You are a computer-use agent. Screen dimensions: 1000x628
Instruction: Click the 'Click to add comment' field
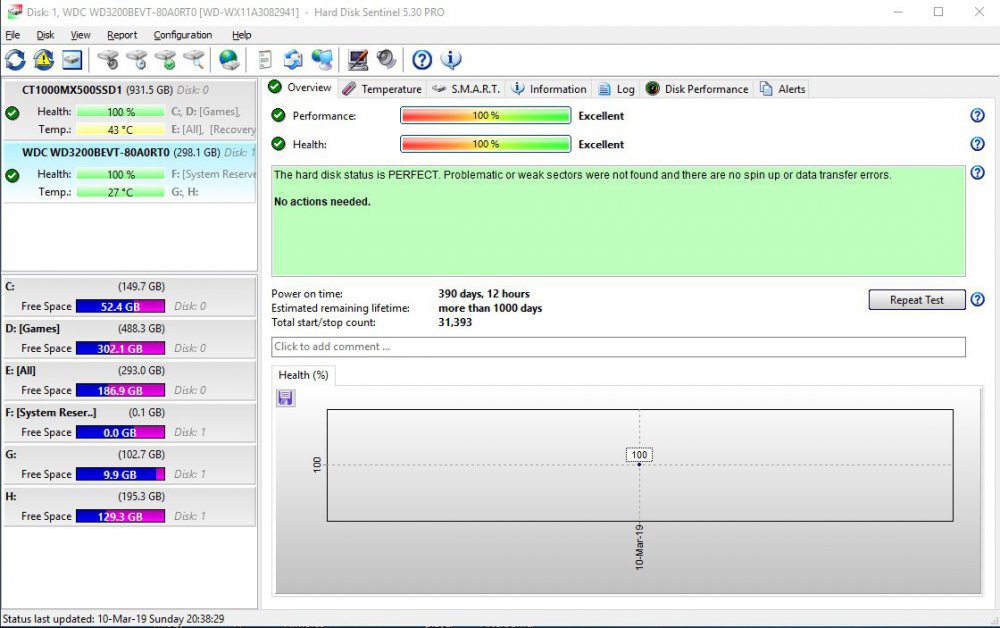[x=618, y=347]
